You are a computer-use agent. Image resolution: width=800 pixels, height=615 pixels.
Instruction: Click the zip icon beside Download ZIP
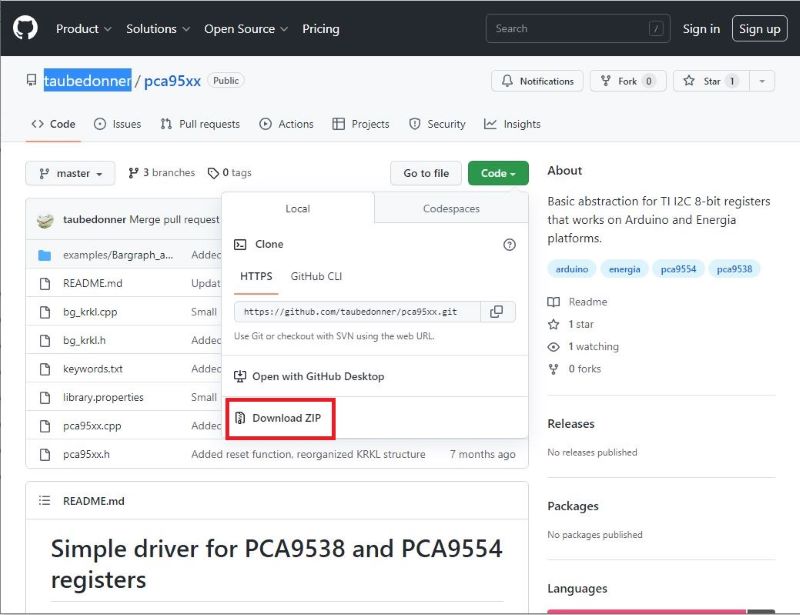pos(240,418)
